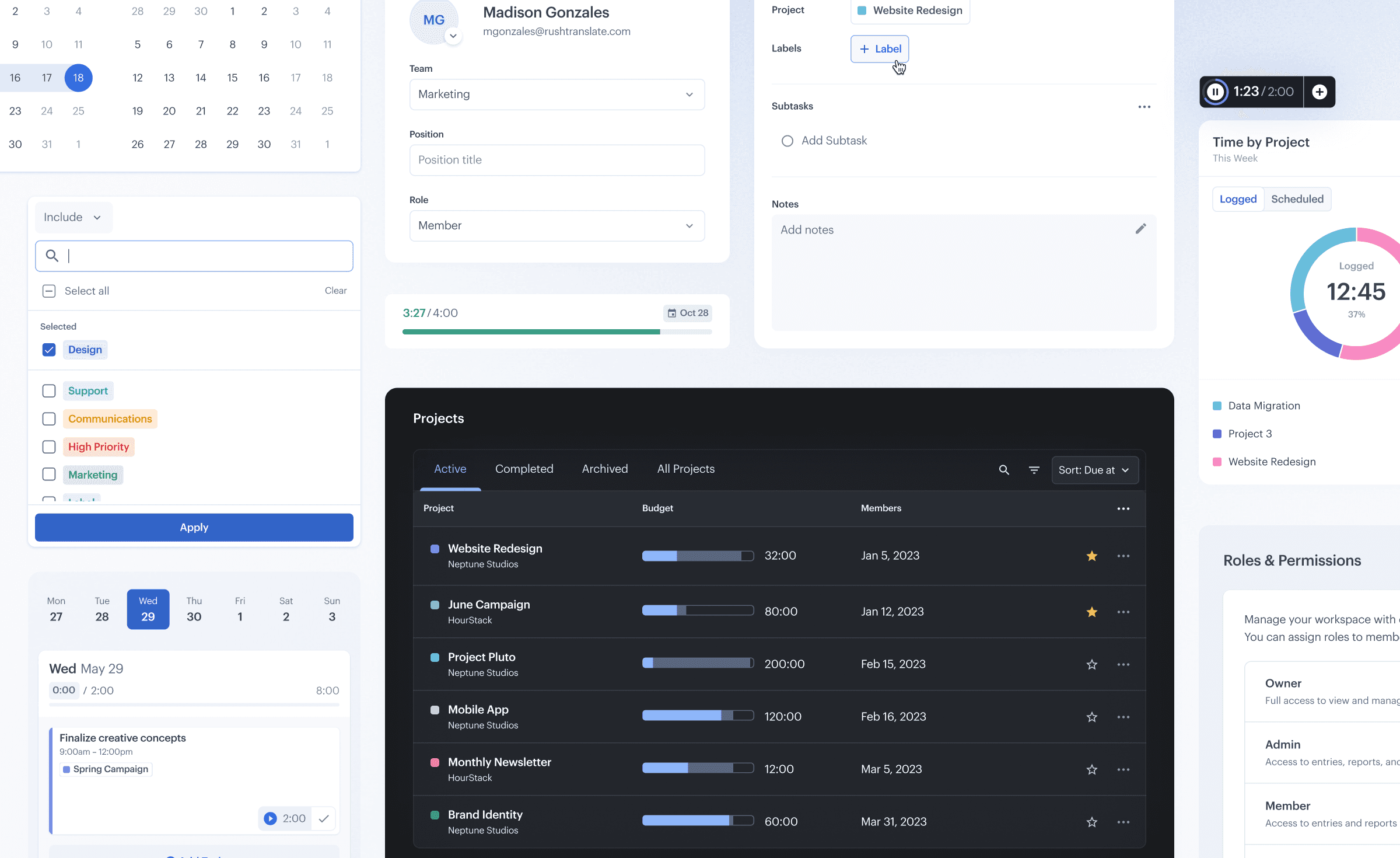Open more options for Website Redesign row
Screen dimensions: 1400x858
coord(1123,556)
